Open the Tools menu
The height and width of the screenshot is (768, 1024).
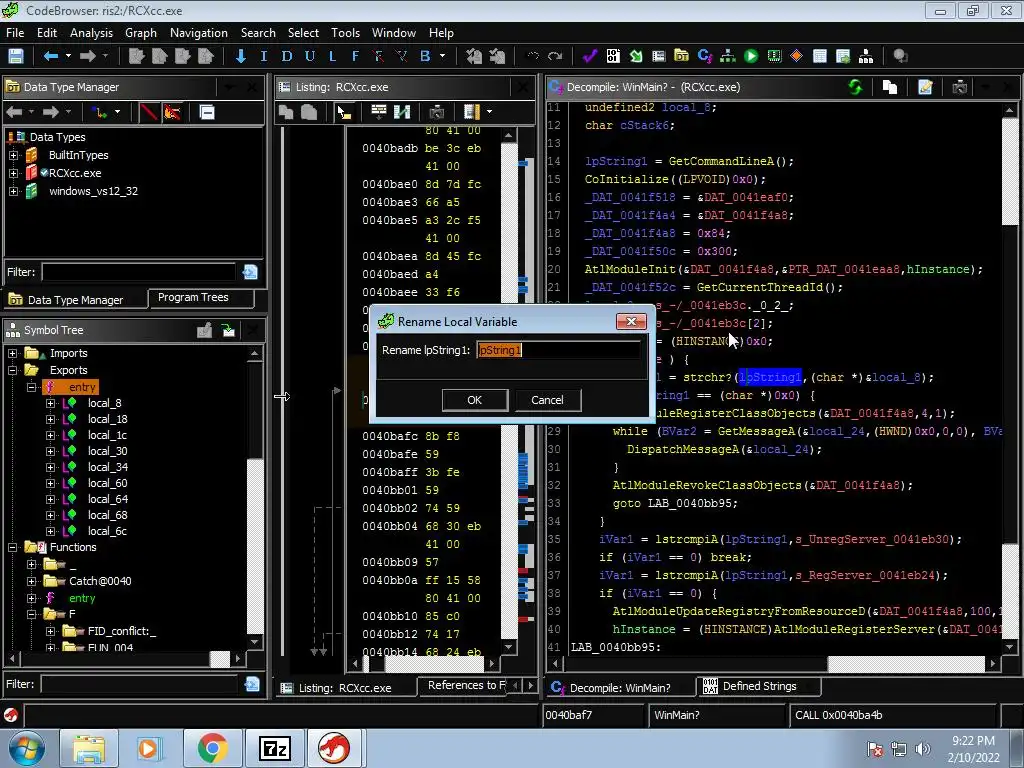345,33
